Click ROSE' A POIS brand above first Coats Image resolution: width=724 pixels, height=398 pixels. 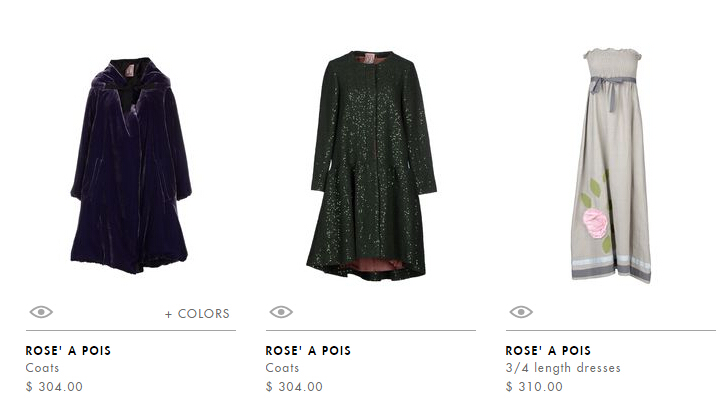pyautogui.click(x=68, y=351)
